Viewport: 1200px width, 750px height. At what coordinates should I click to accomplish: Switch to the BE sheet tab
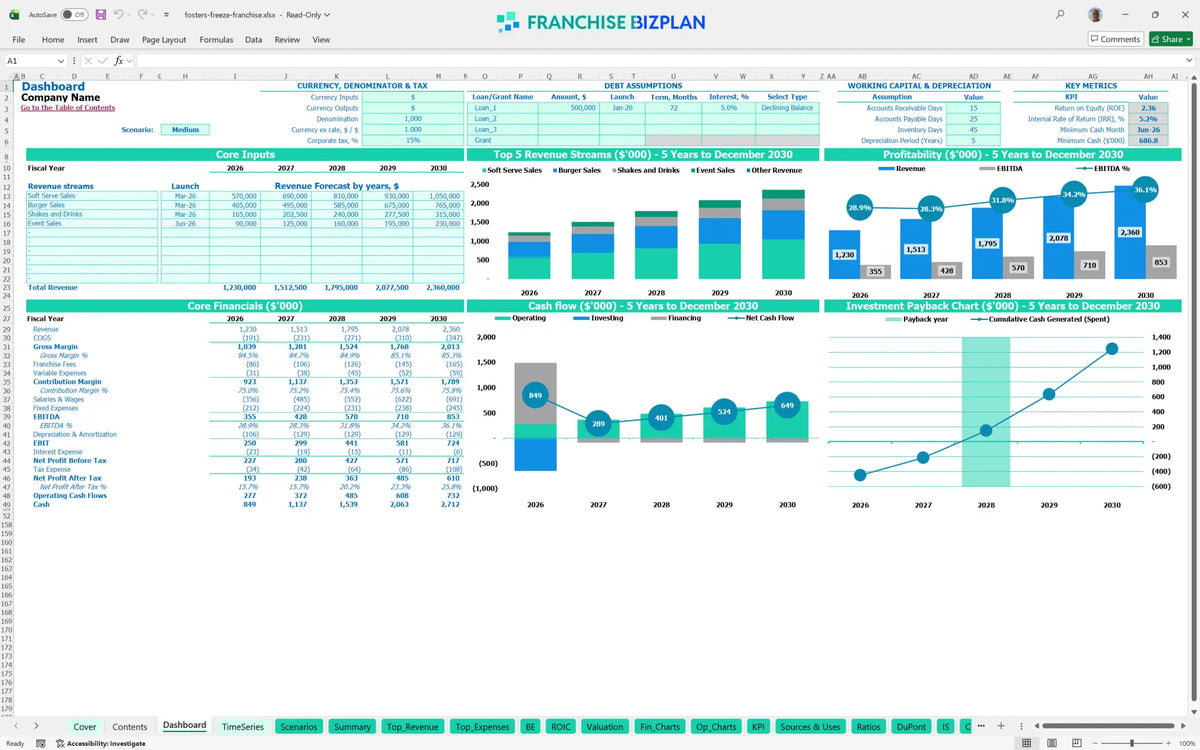(x=531, y=727)
